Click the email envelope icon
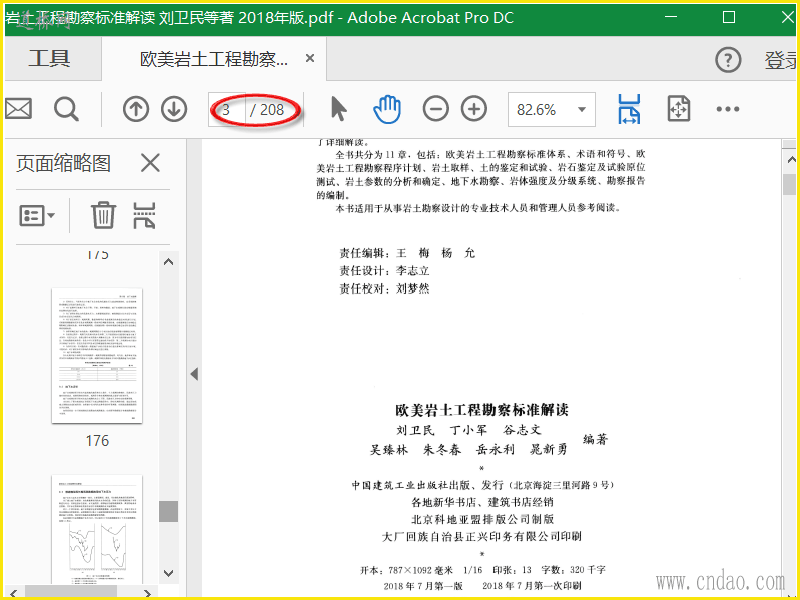Screen dimensions: 800x600 pos(18,109)
